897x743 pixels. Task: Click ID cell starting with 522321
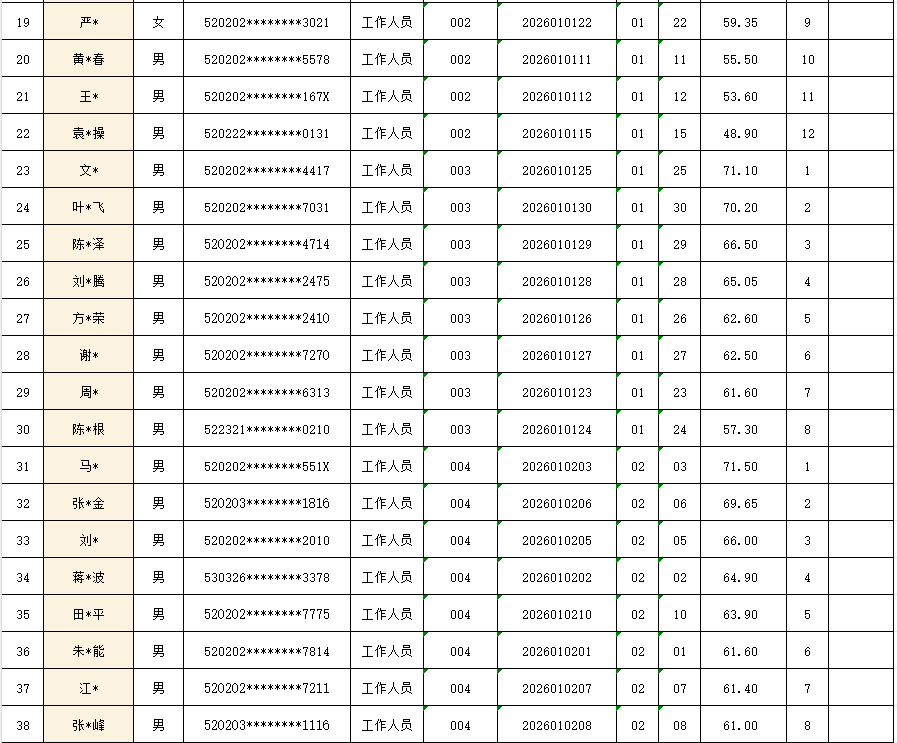[266, 429]
